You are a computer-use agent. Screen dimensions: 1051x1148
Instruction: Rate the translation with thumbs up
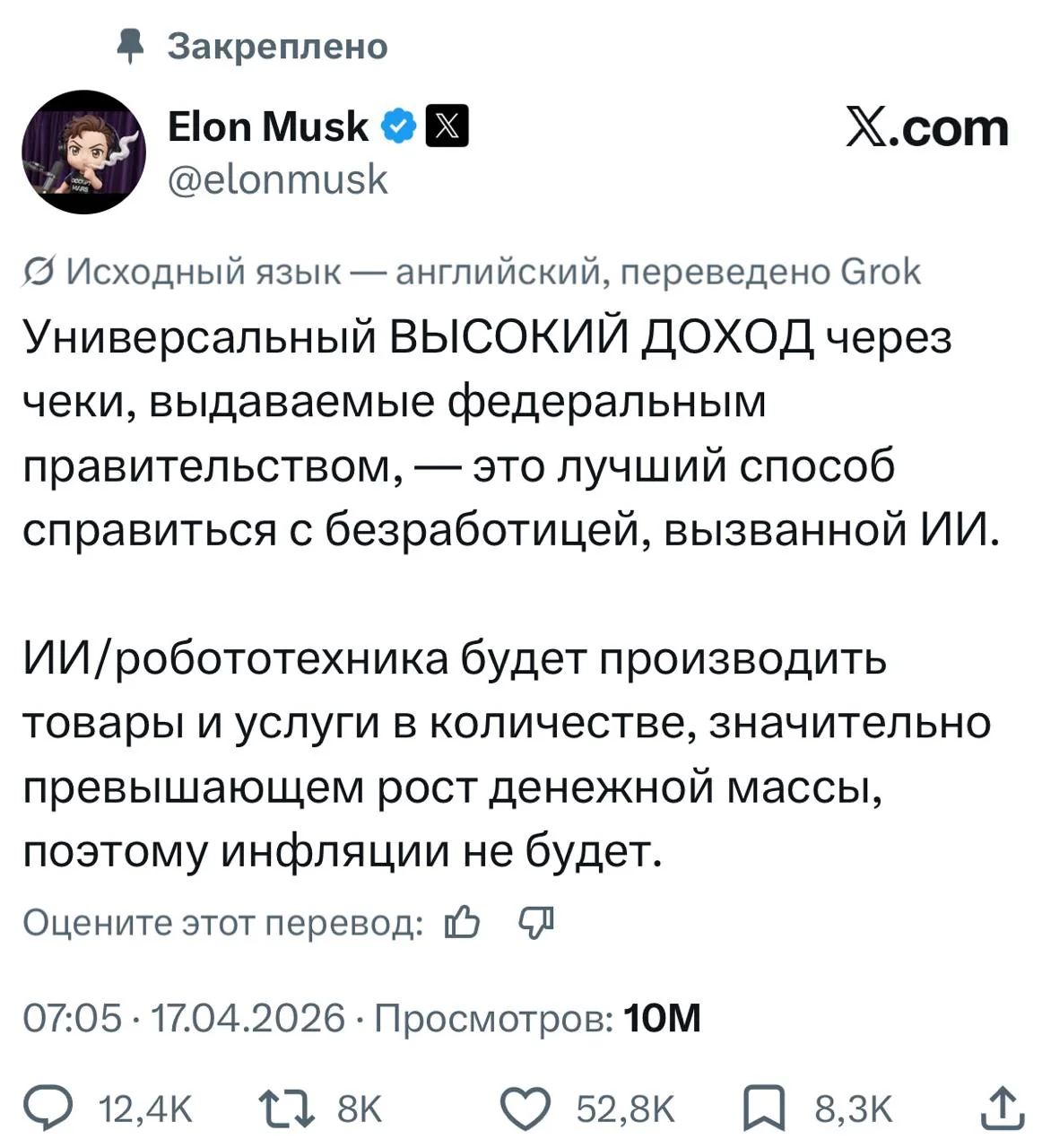pyautogui.click(x=464, y=922)
